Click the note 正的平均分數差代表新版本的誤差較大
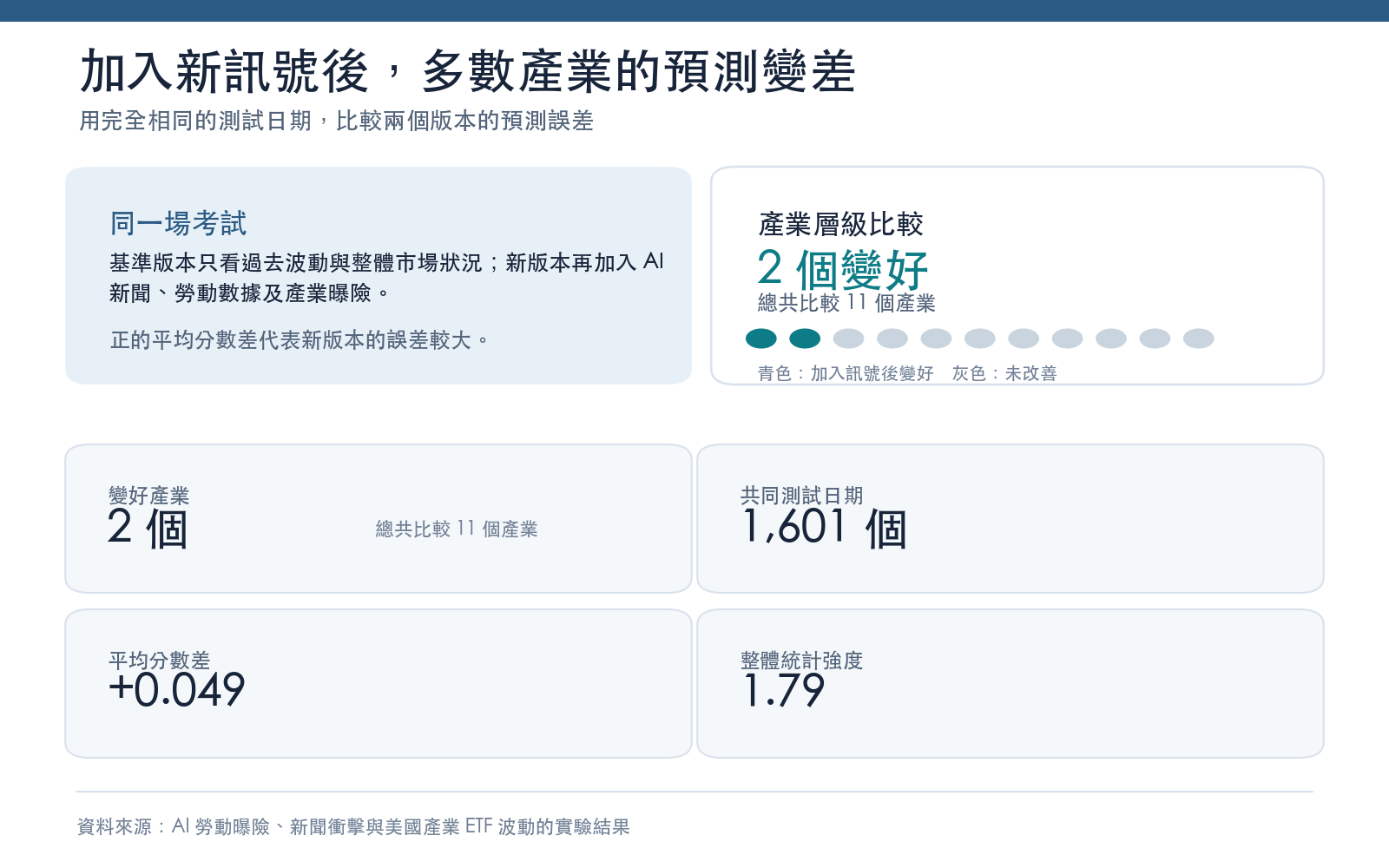 pos(299,339)
